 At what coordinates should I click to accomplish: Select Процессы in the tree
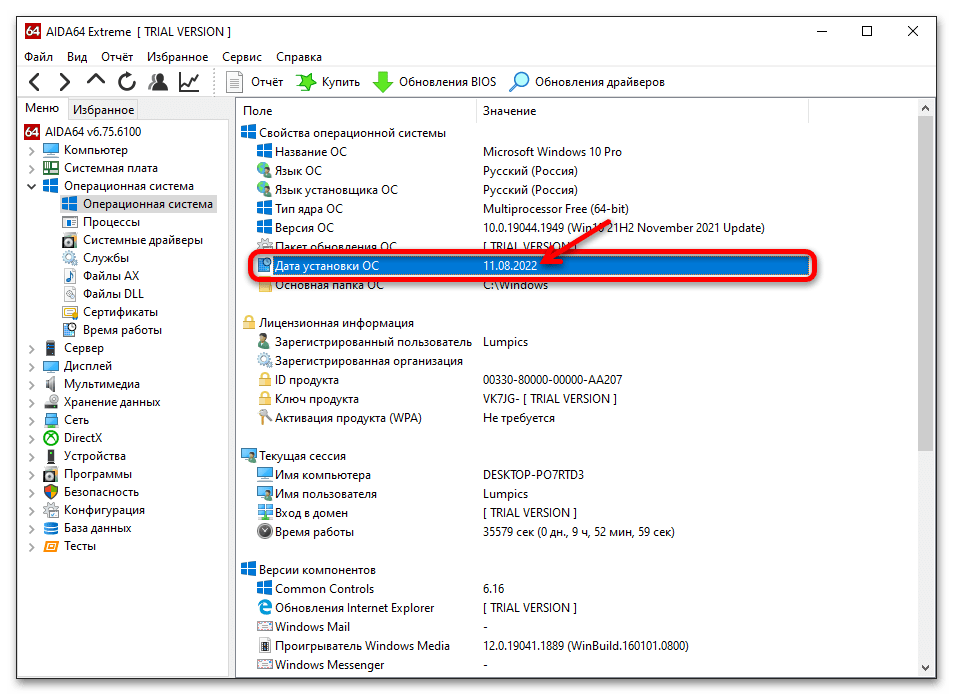(111, 222)
